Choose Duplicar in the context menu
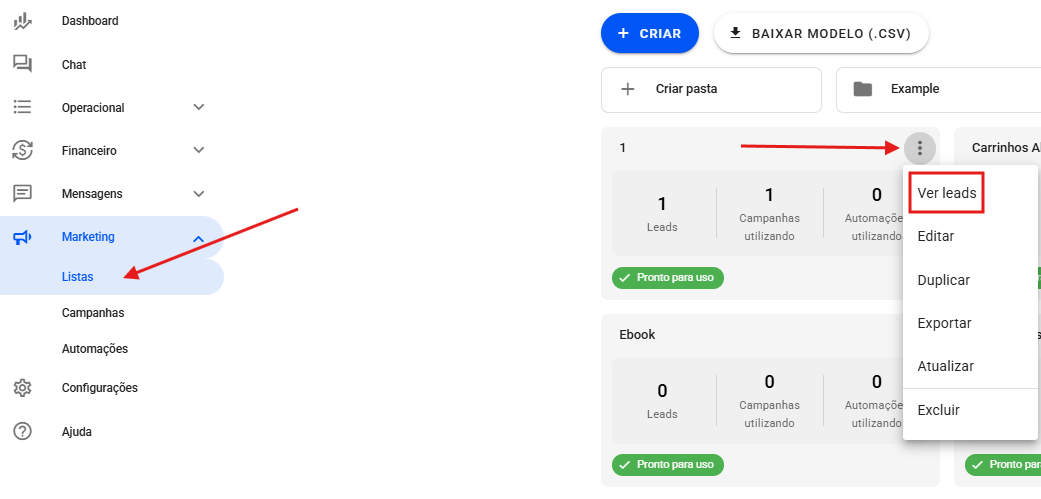Viewport: 1041px width, 499px height. (x=943, y=280)
